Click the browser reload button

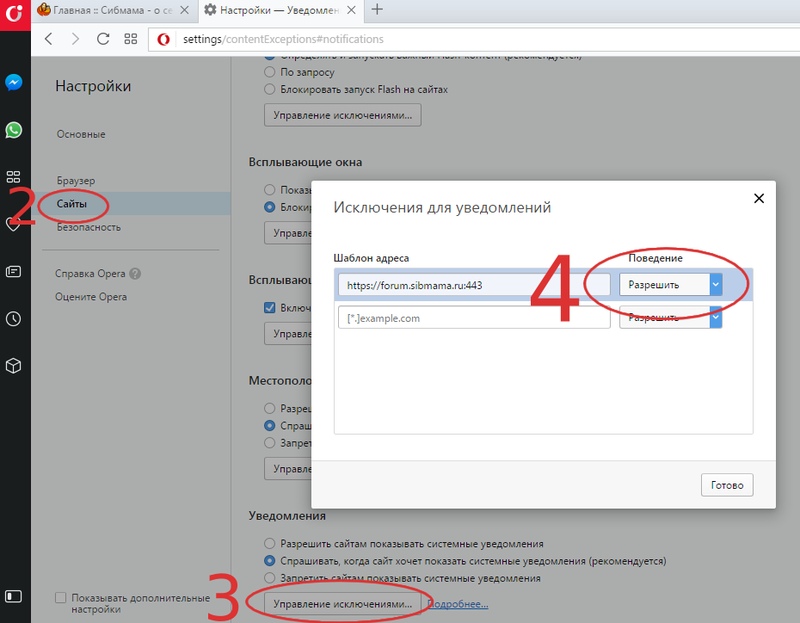click(x=103, y=39)
